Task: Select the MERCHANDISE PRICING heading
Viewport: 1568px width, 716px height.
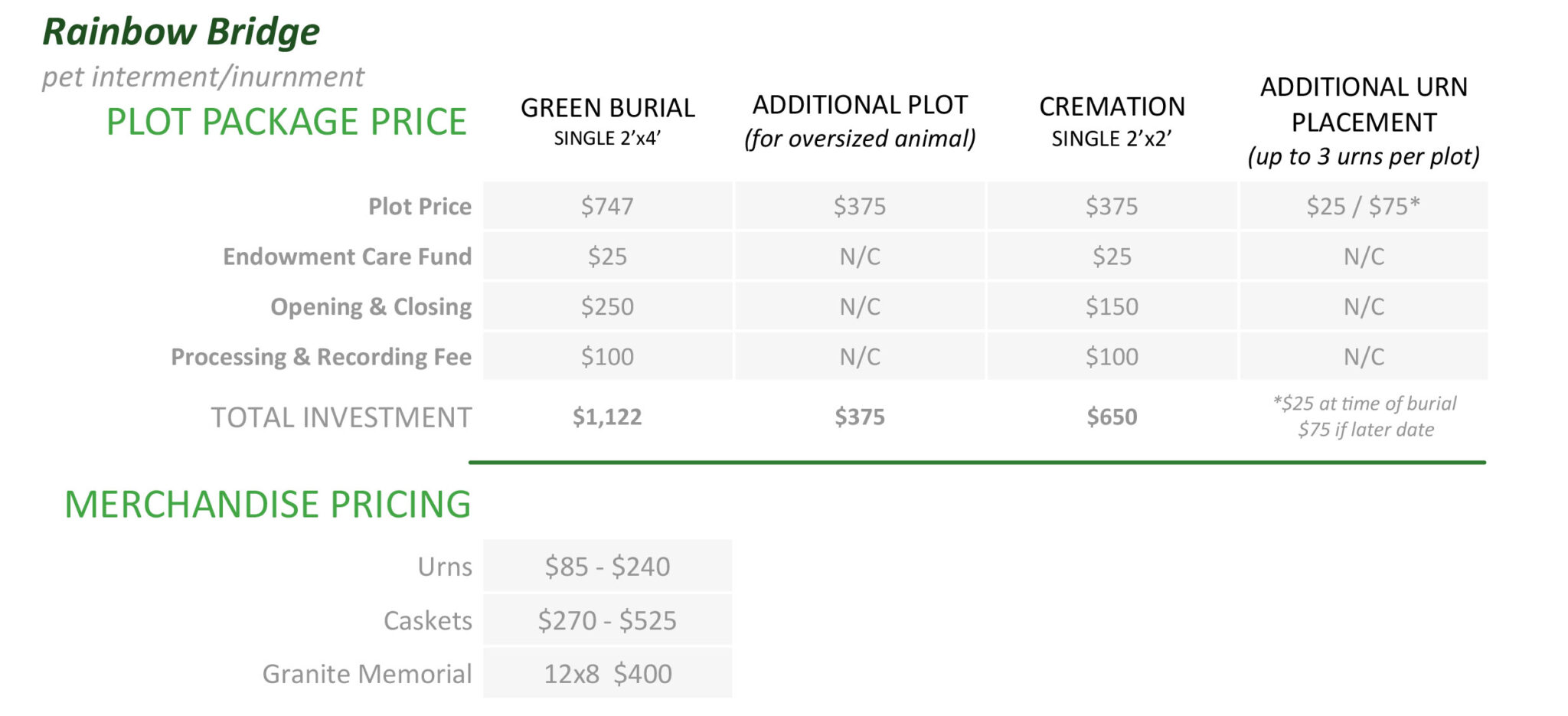Action: pyautogui.click(x=267, y=505)
